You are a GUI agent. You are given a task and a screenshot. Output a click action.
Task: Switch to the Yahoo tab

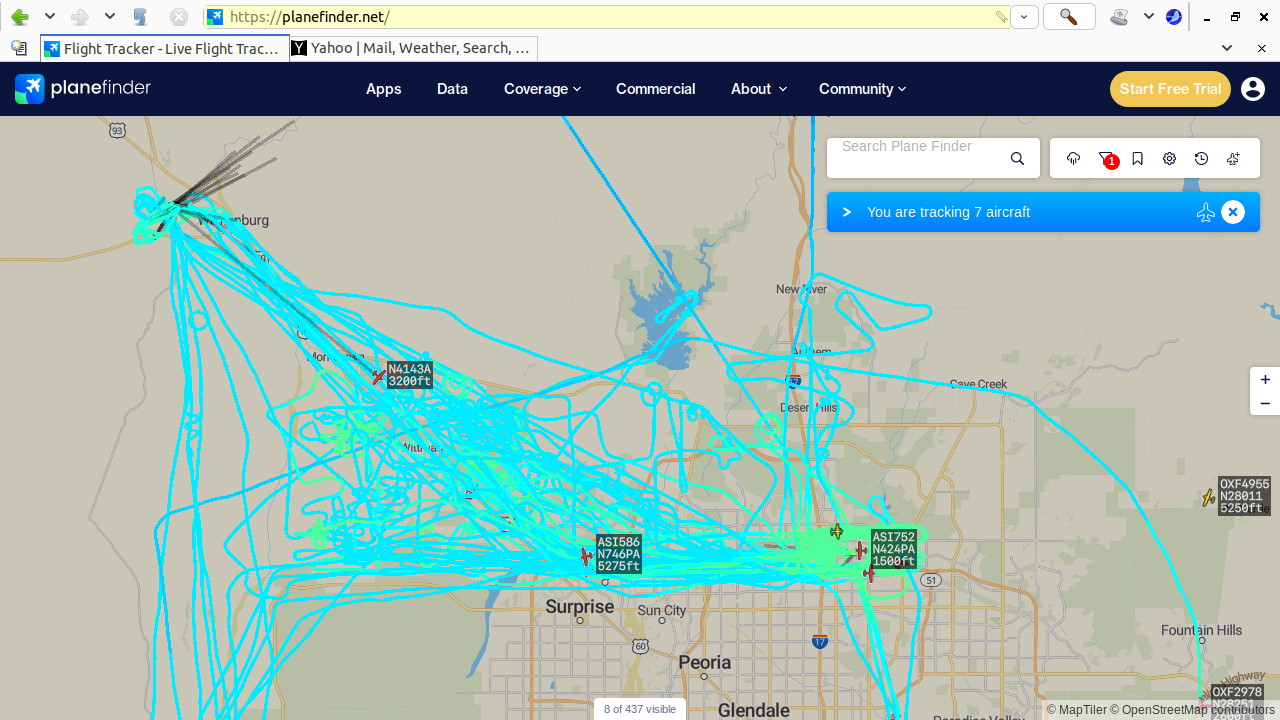pos(414,48)
